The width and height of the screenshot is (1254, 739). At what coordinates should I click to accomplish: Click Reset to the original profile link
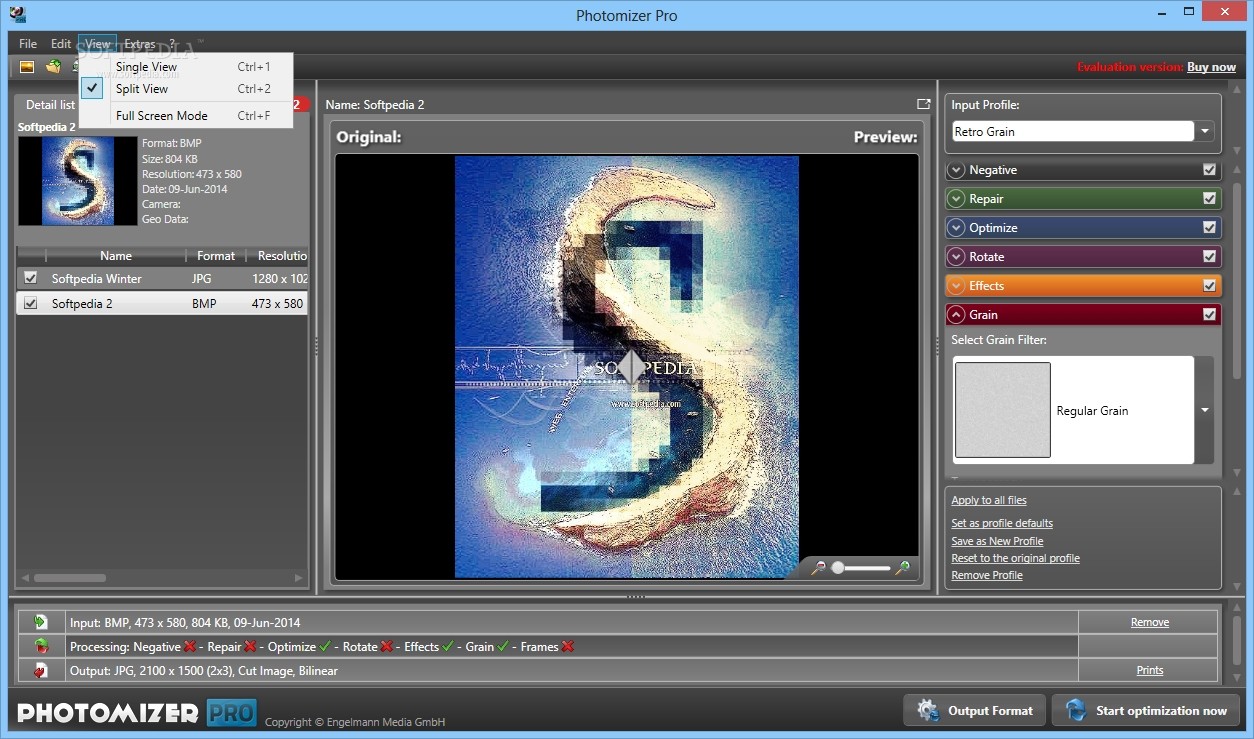1015,558
